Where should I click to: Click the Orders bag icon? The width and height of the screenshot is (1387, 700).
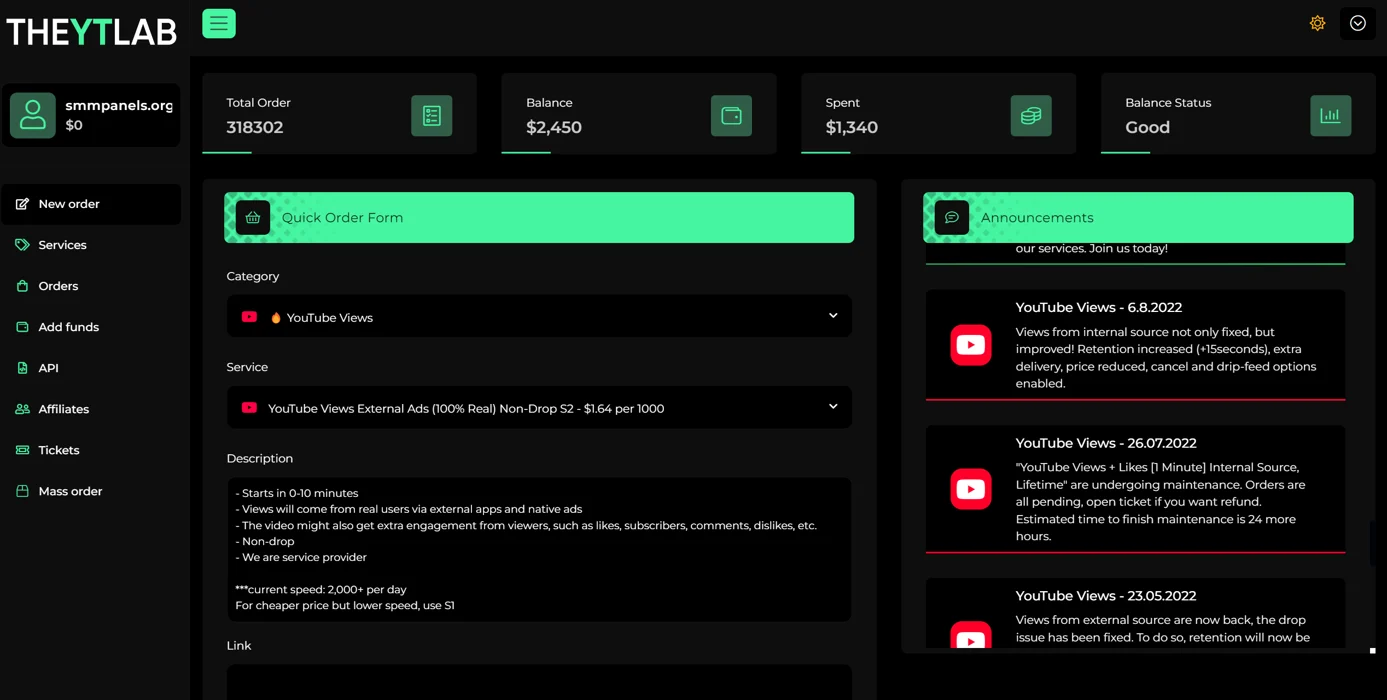(x=22, y=286)
